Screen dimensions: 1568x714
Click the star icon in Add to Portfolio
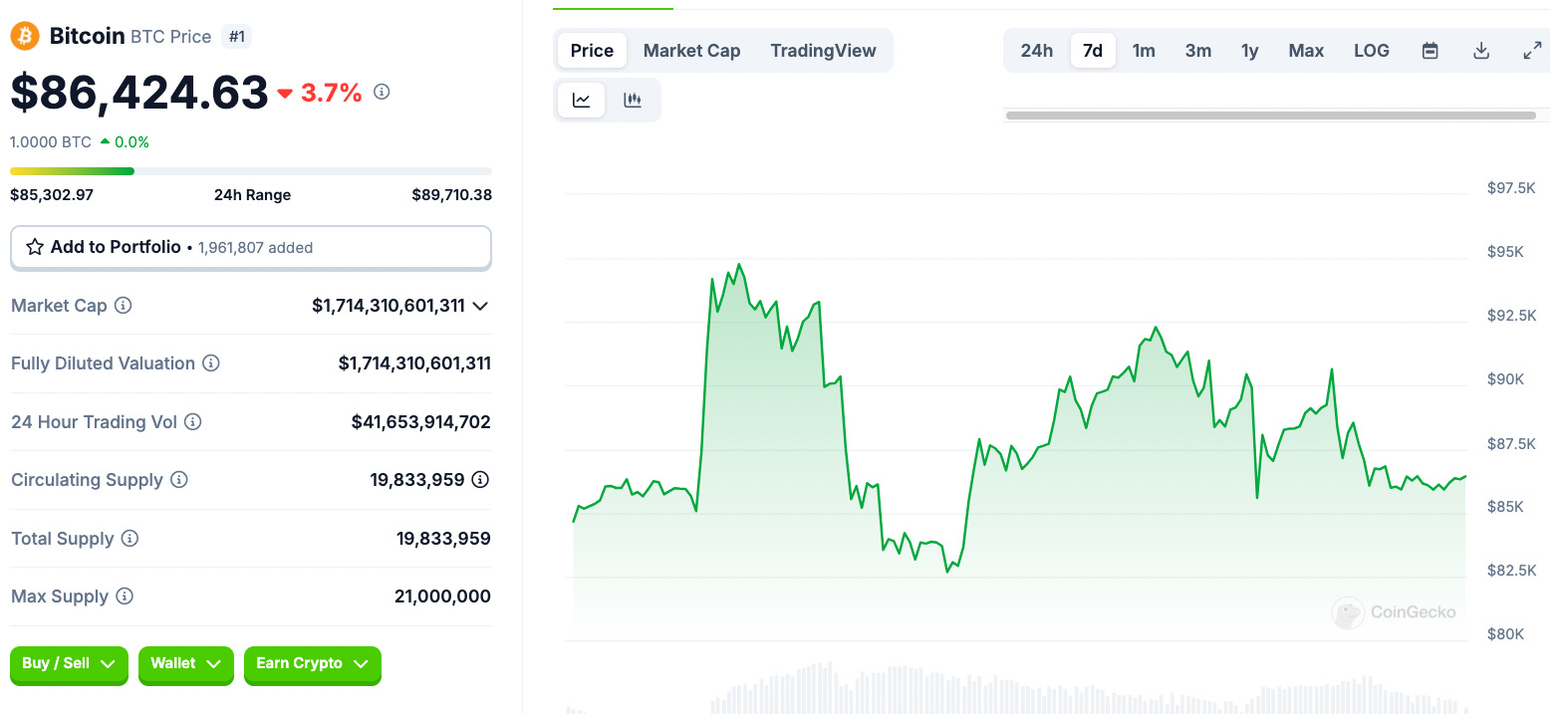click(35, 247)
